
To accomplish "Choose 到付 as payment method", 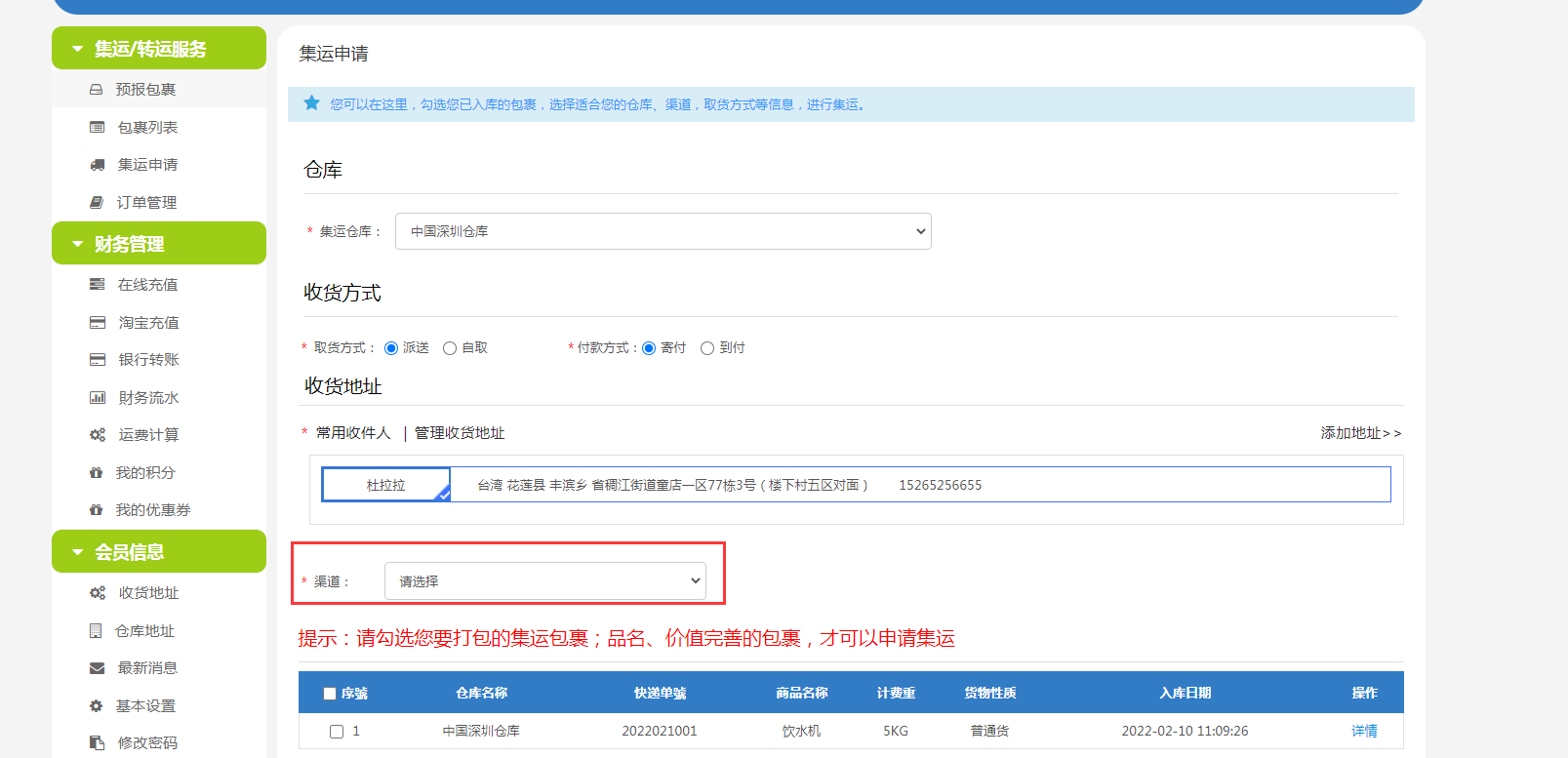I will 707,348.
